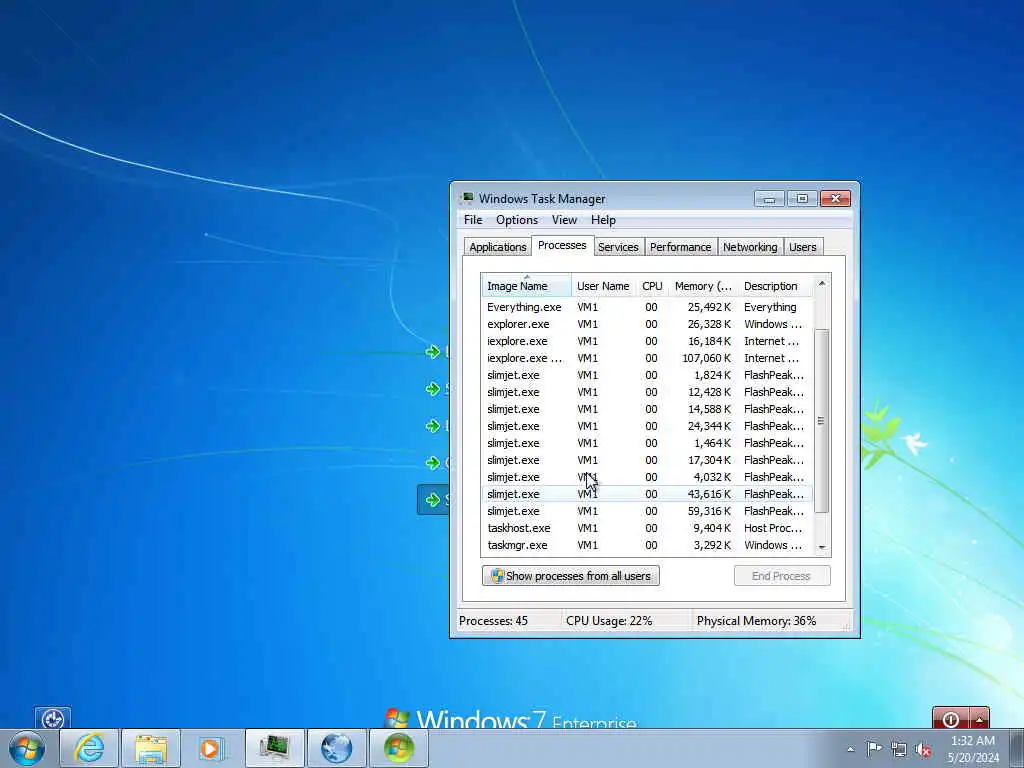
Task: Select slimjet.exe row with 24,344 K
Action: point(647,426)
